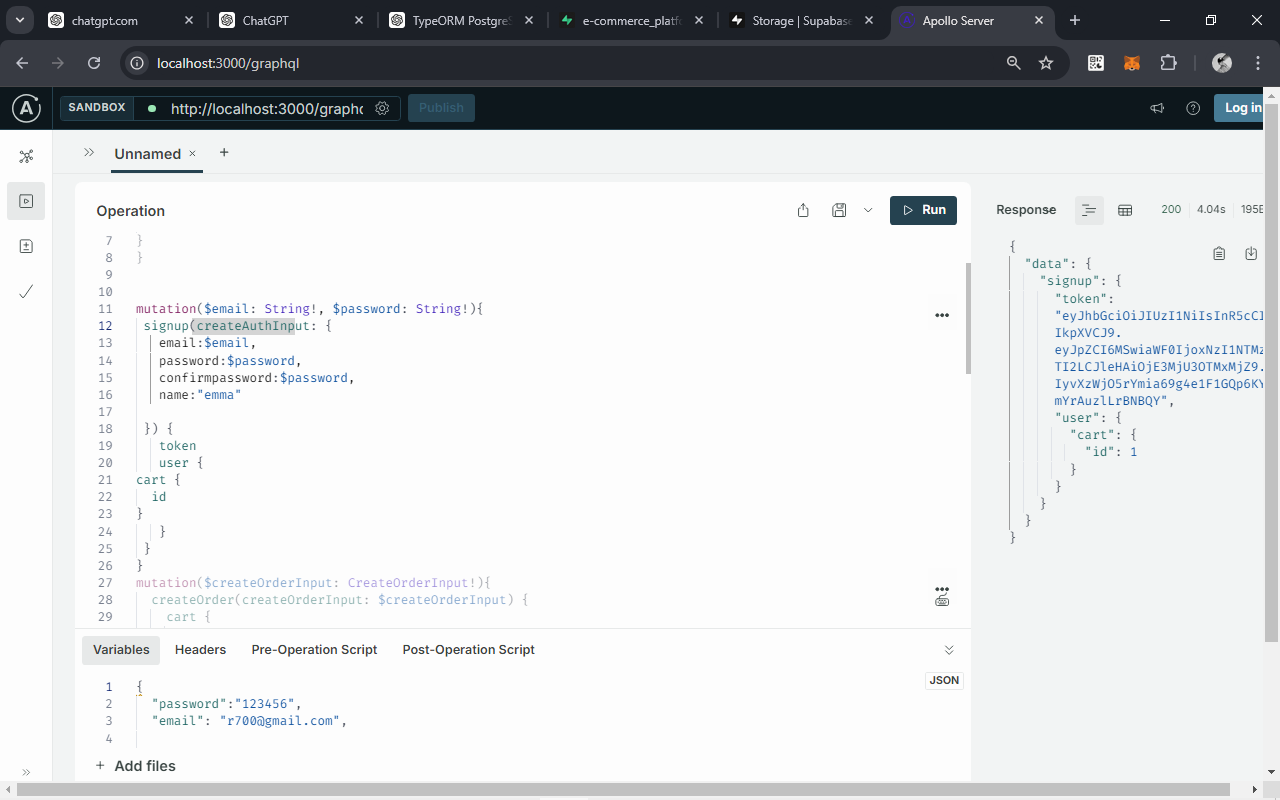The height and width of the screenshot is (800, 1280).
Task: Download the response JSON
Action: 1251,253
